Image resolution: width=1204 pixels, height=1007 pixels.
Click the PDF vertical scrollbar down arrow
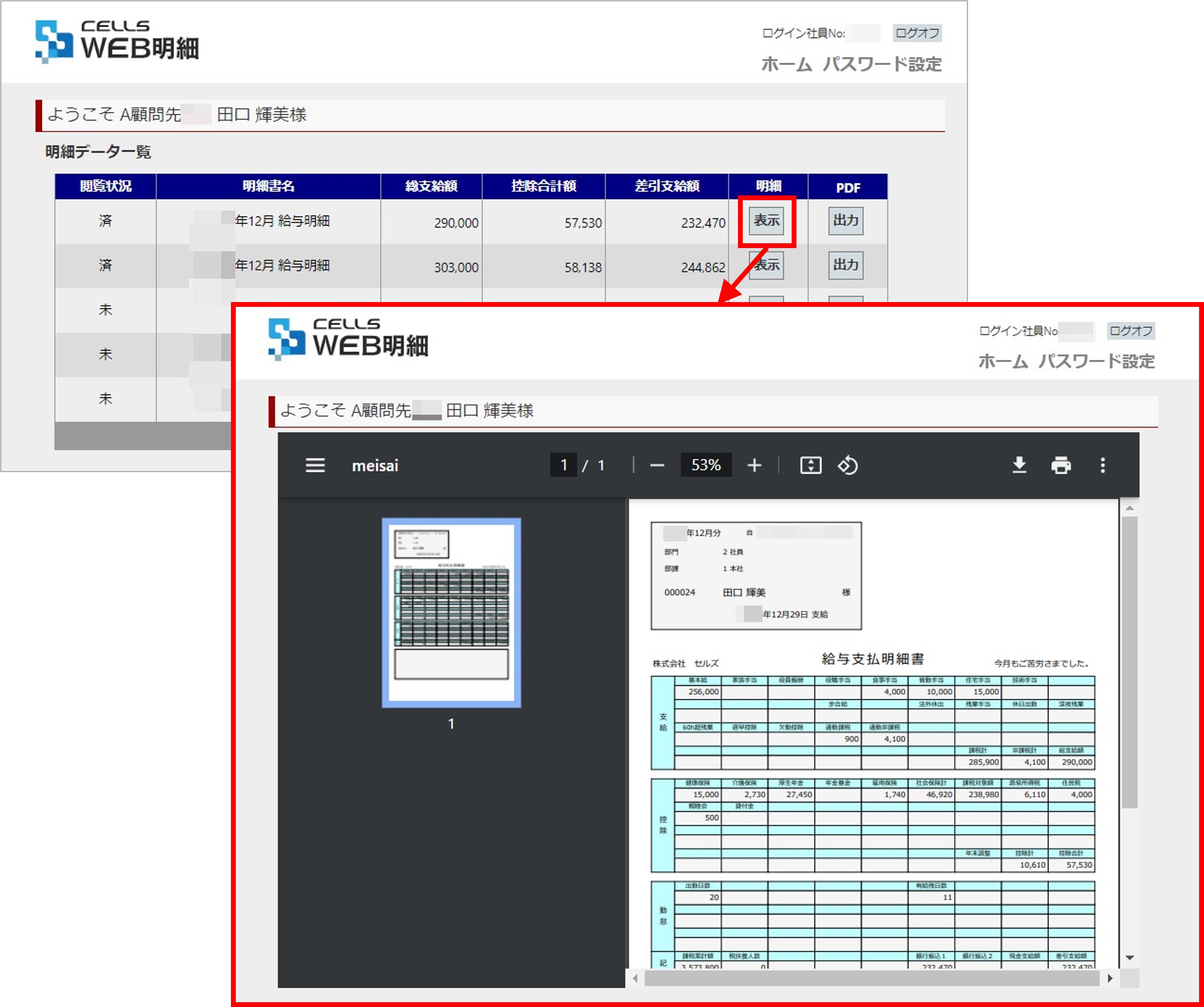point(1129,957)
